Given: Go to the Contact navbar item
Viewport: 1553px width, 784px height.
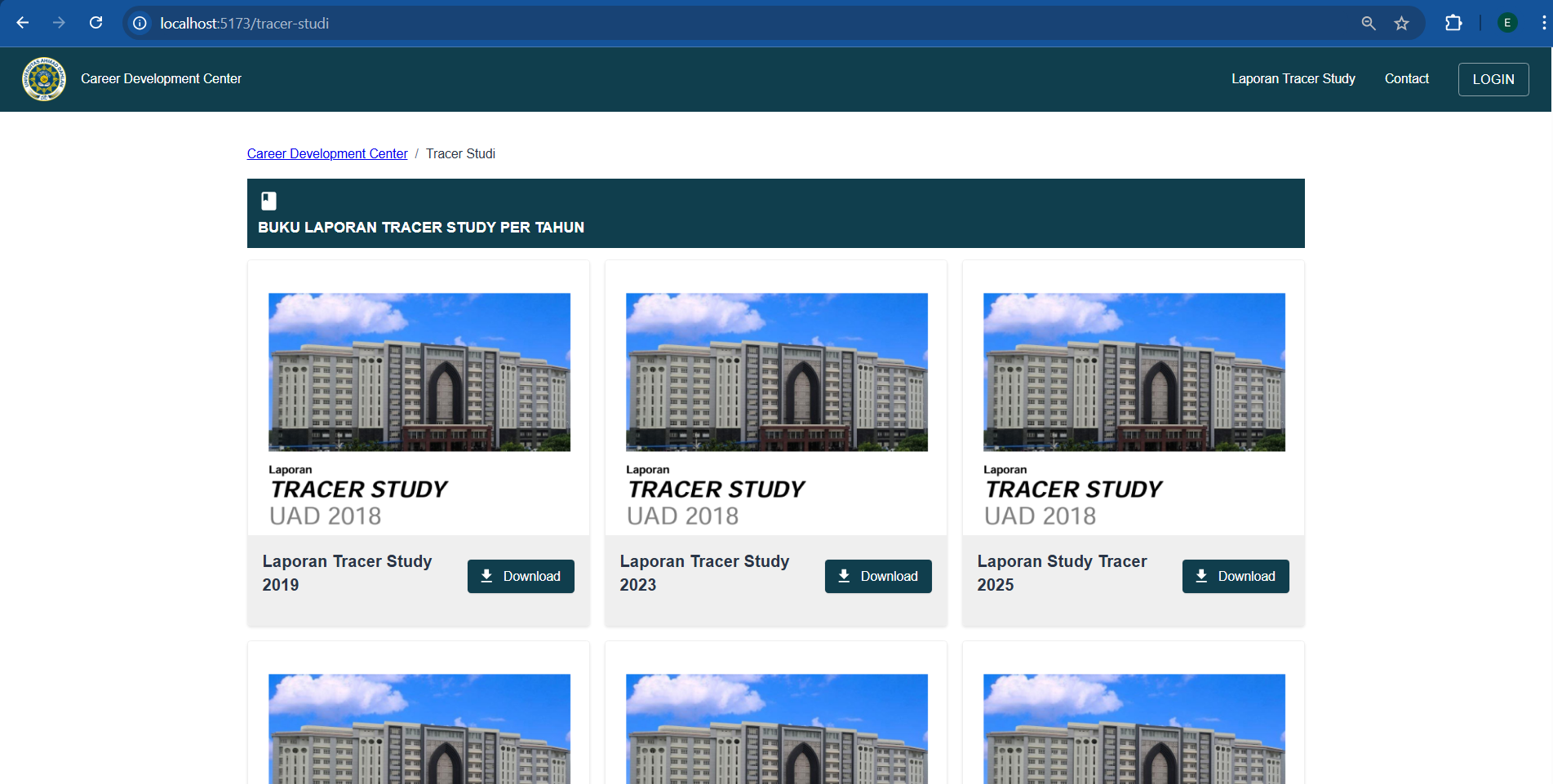Looking at the screenshot, I should point(1406,79).
